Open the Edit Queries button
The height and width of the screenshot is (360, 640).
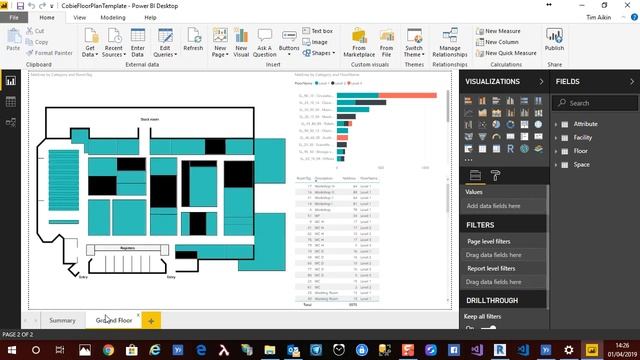tap(165, 42)
